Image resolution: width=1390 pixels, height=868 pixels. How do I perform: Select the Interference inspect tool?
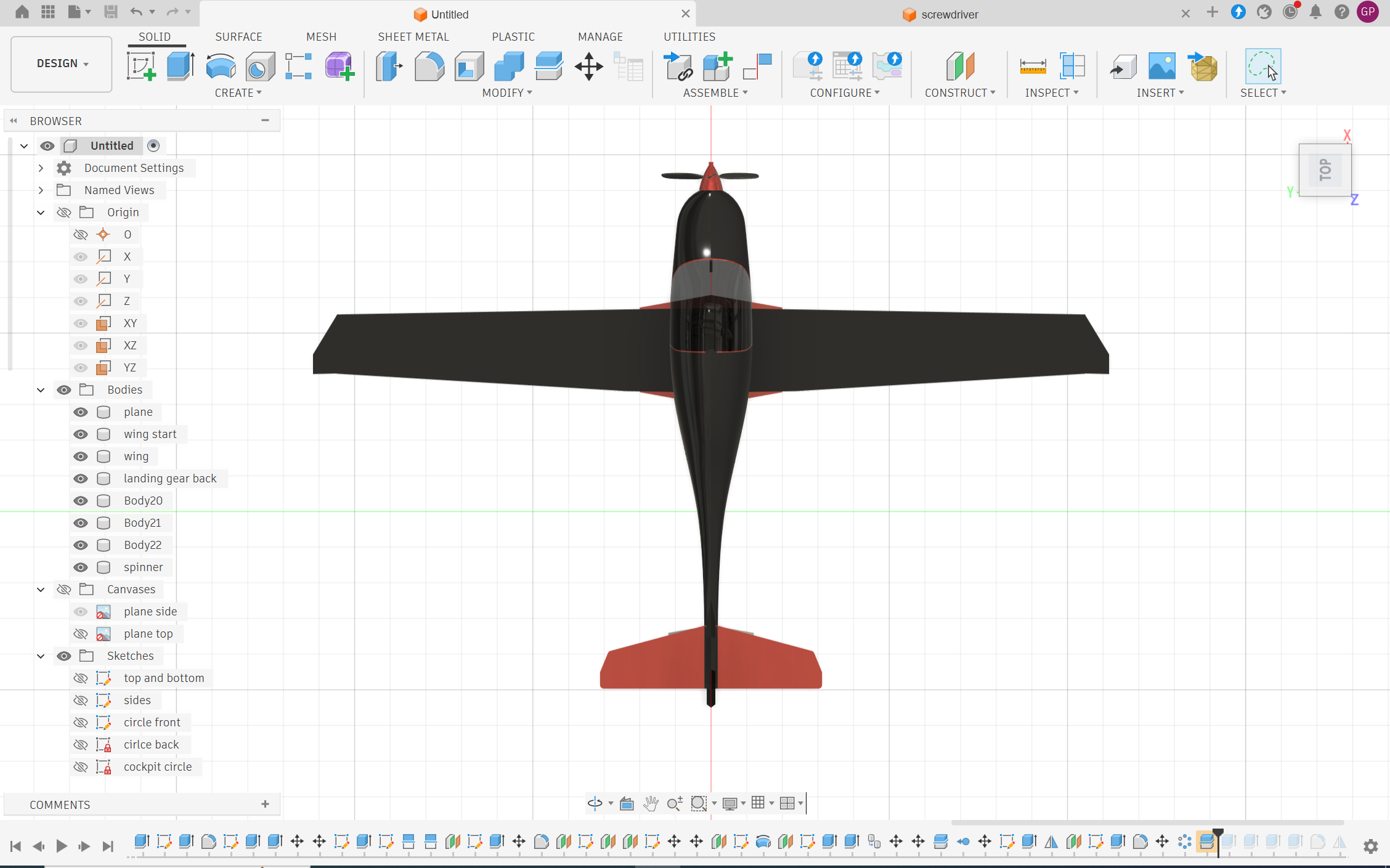coord(1072,66)
